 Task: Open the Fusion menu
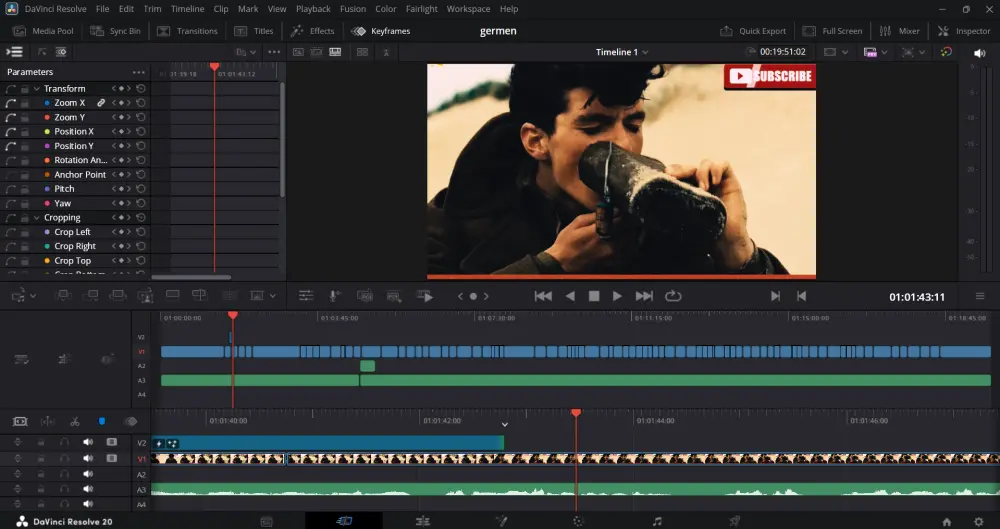coord(353,9)
